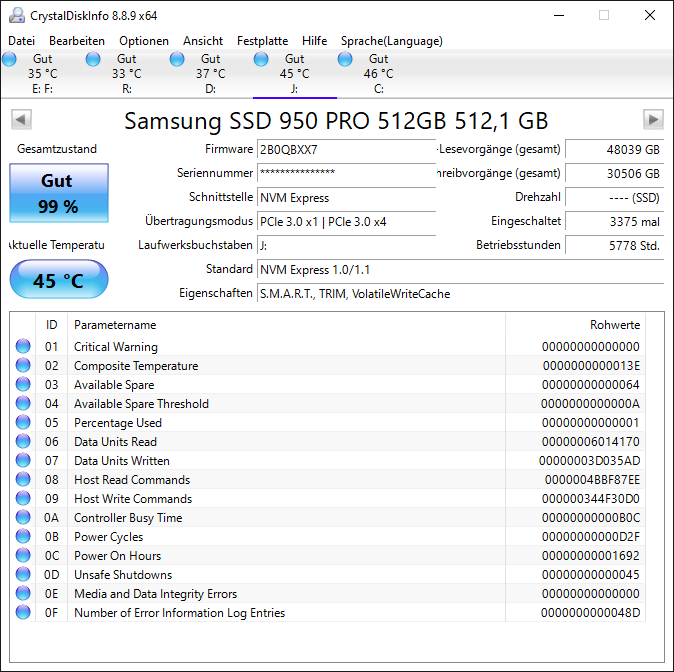Click the Eigenschaften field

tap(460, 294)
